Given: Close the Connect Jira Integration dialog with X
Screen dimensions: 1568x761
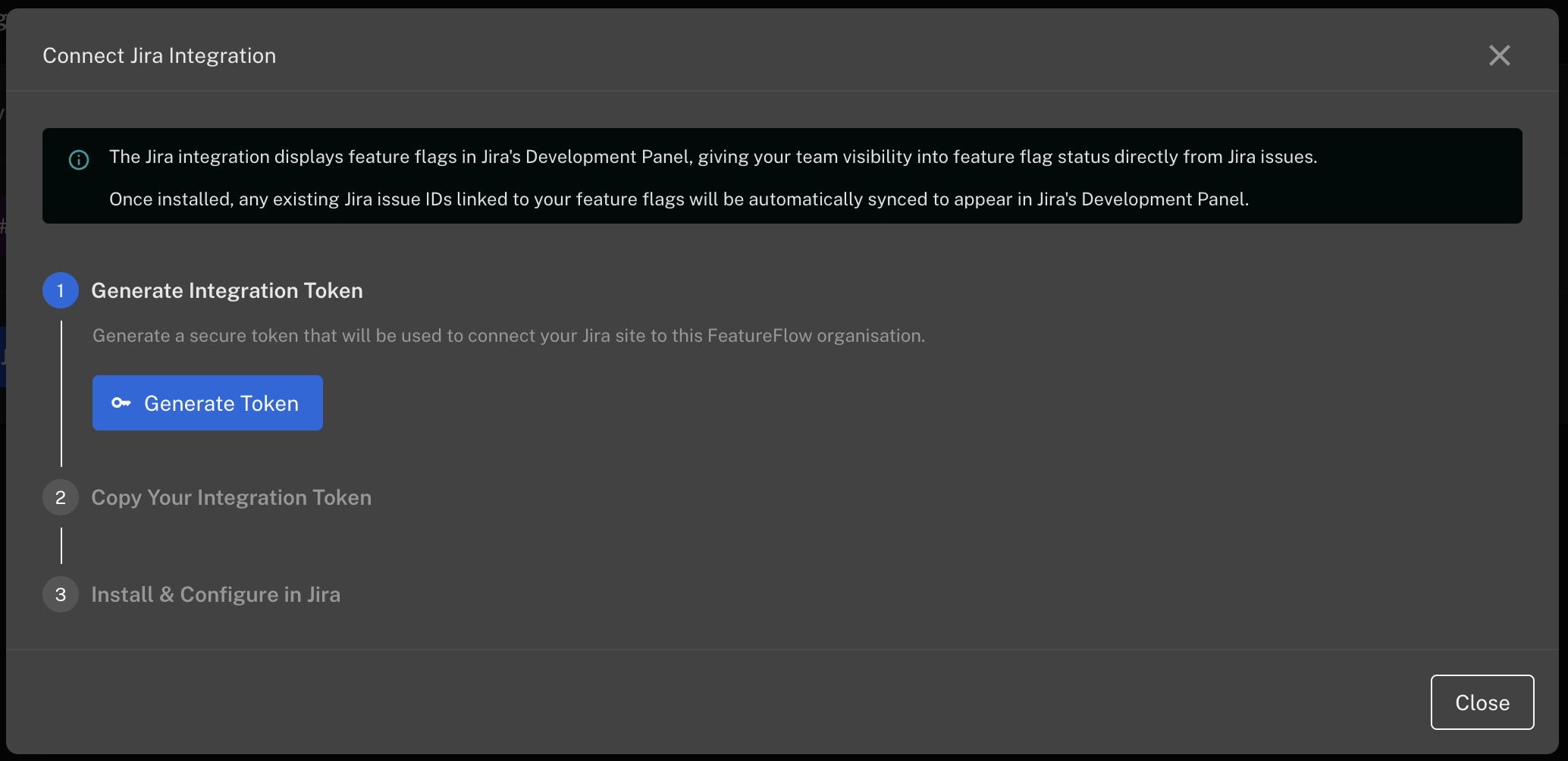Looking at the screenshot, I should tap(1499, 55).
